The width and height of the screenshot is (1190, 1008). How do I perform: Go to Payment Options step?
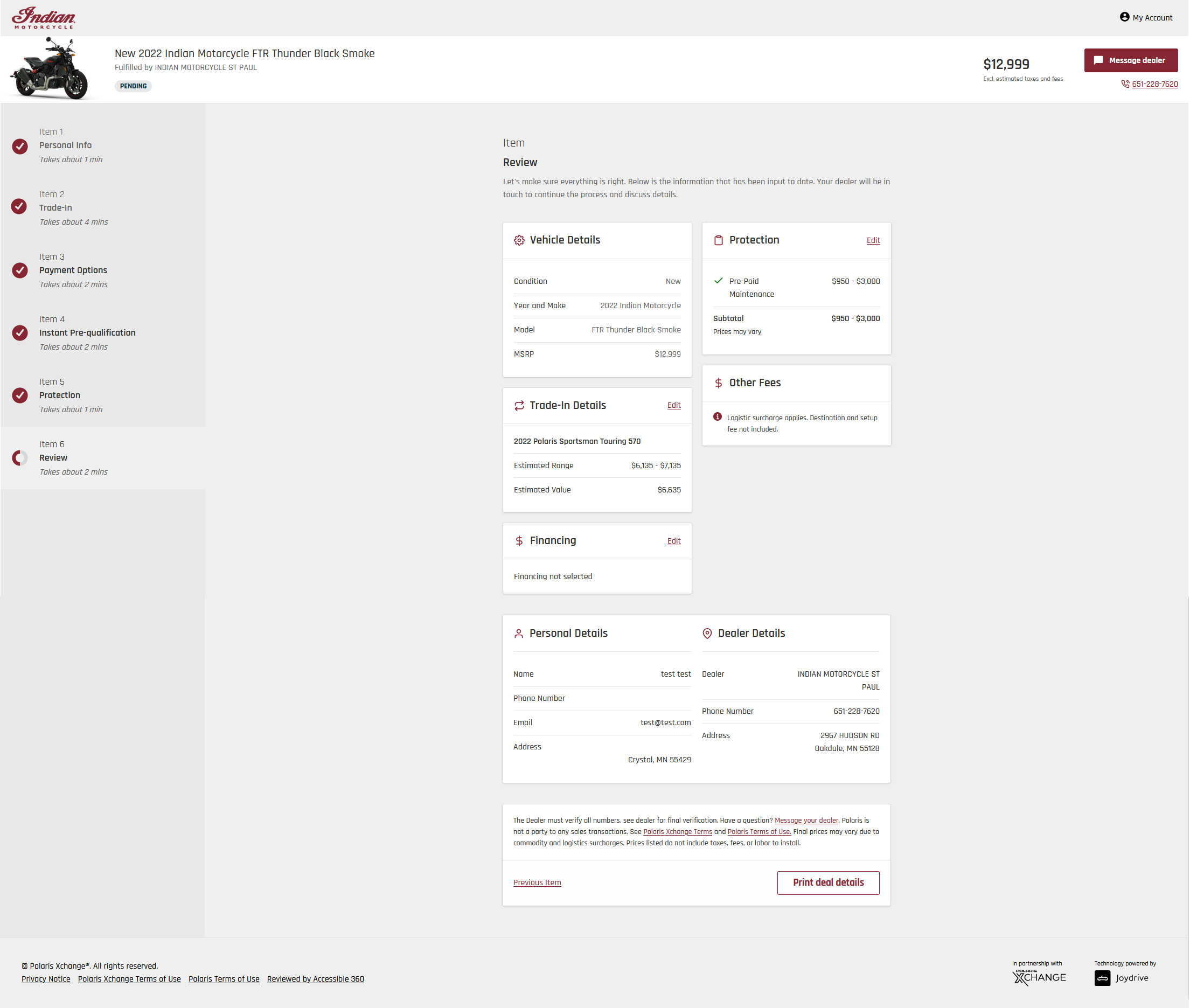point(73,270)
